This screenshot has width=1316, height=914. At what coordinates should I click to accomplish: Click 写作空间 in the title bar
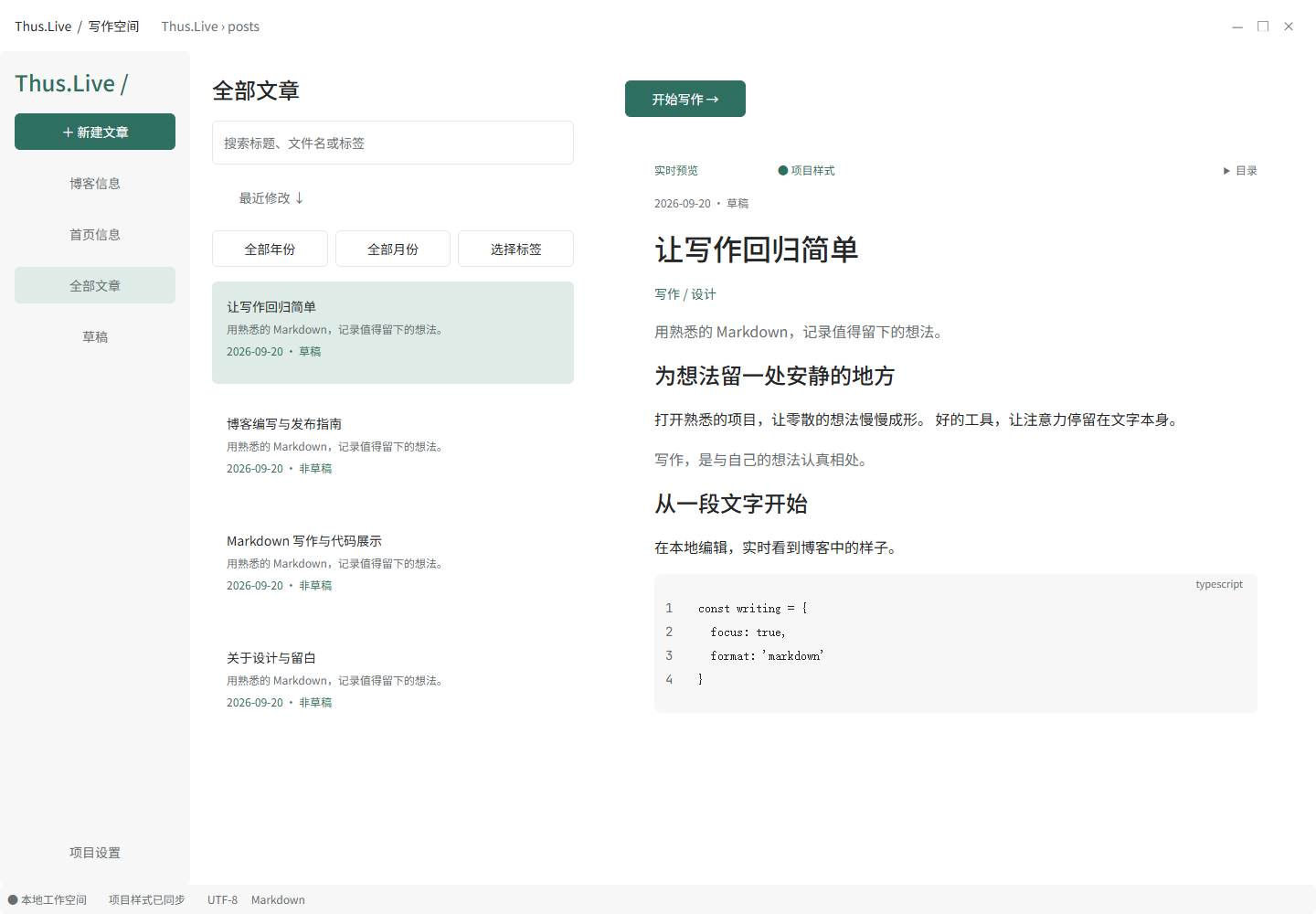pos(113,27)
